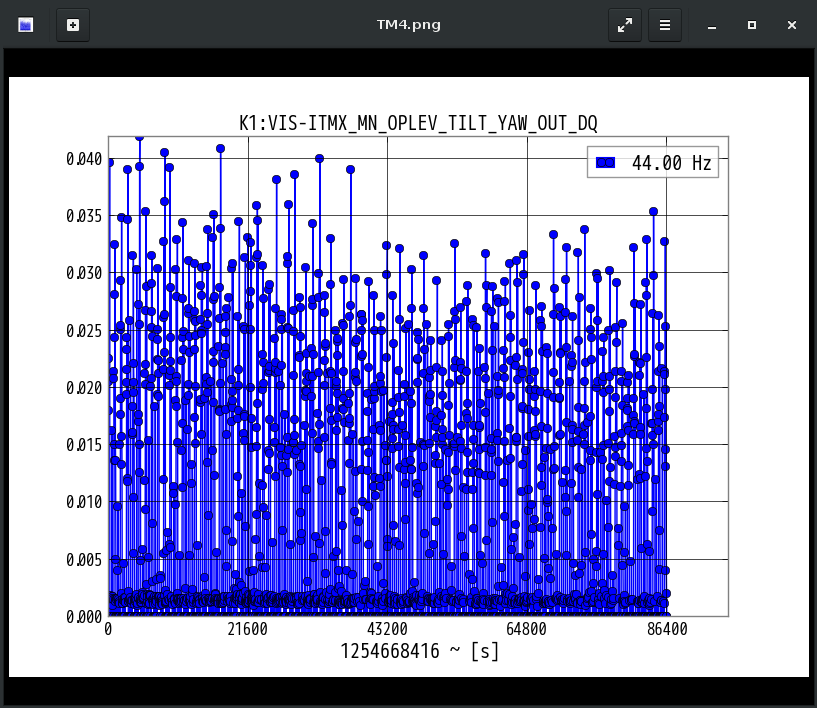Click the blue legend marker swatch
The width and height of the screenshot is (817, 708).
point(605,163)
